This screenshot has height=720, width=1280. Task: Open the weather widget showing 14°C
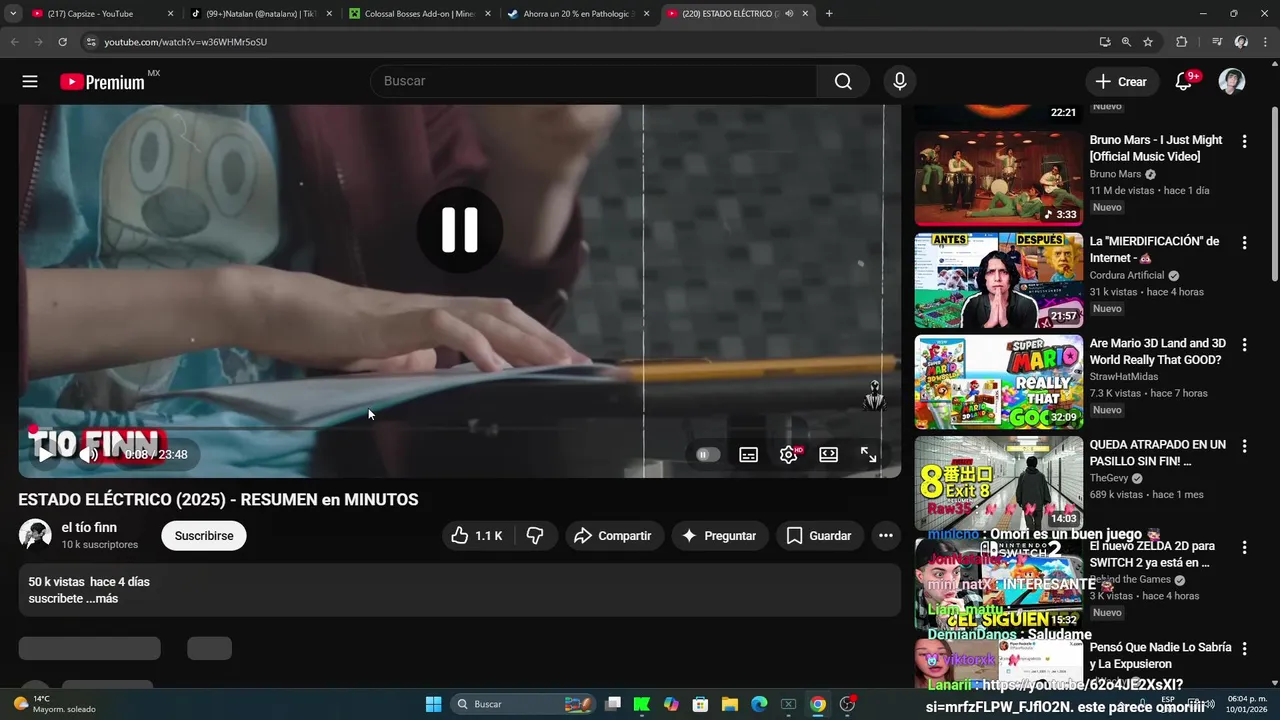(x=56, y=704)
